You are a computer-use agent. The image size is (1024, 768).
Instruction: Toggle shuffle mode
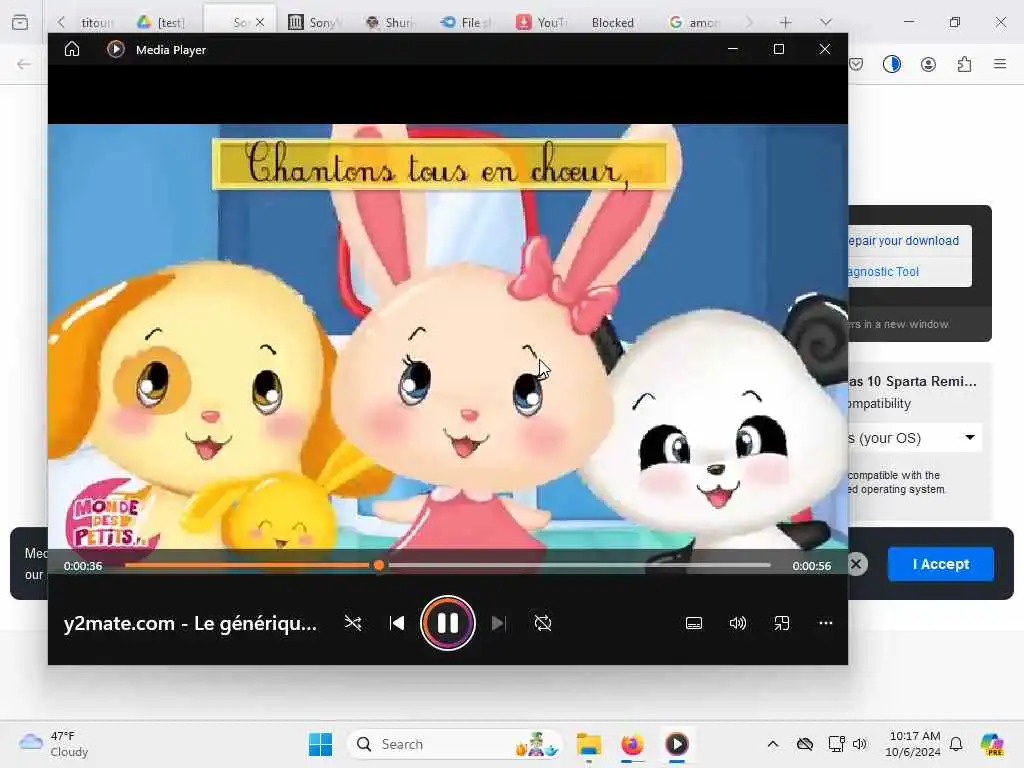353,623
